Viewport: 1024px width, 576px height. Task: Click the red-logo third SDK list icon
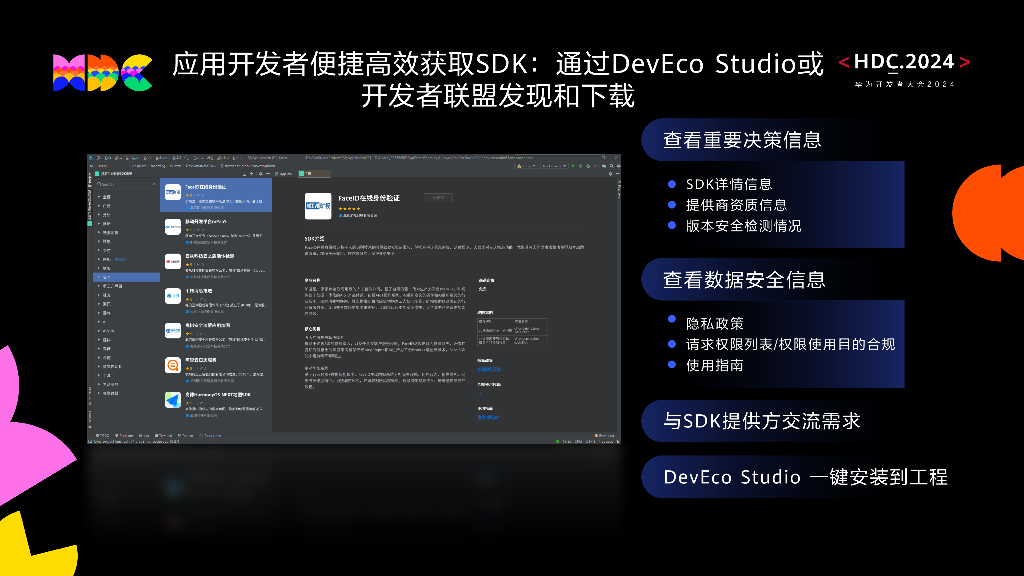point(173,261)
